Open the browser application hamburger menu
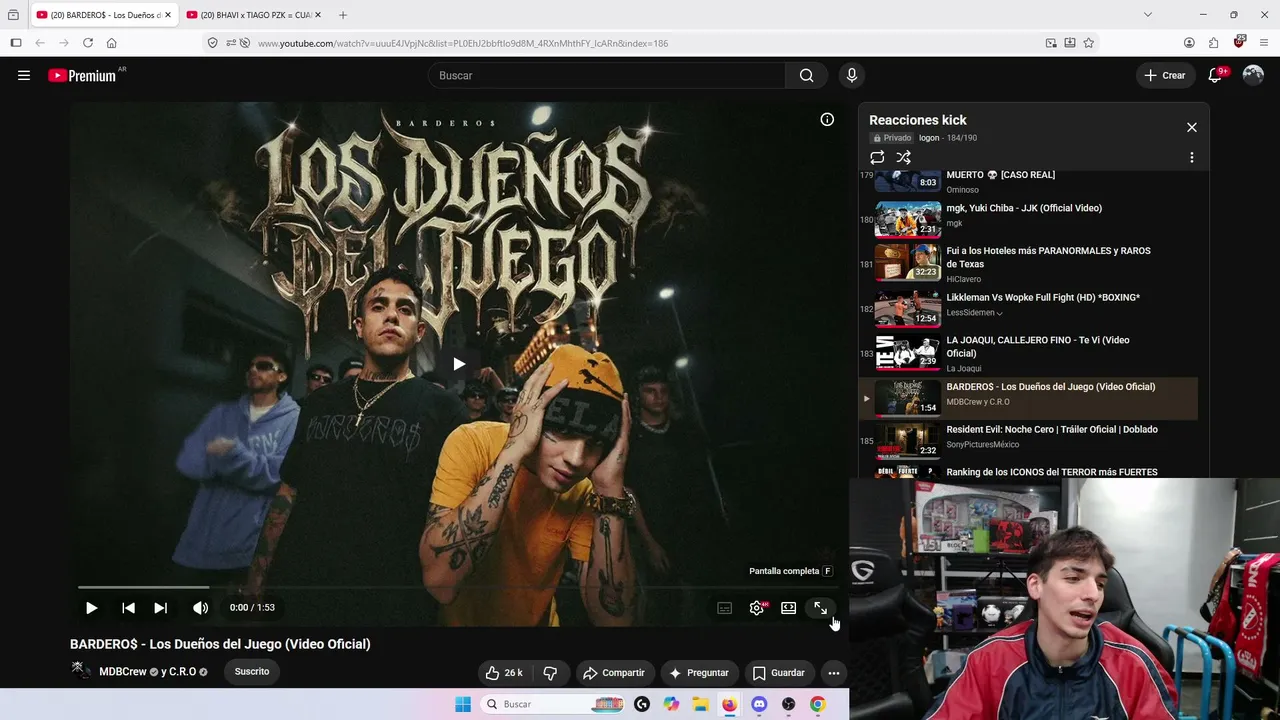This screenshot has width=1280, height=720. pyautogui.click(x=1264, y=43)
